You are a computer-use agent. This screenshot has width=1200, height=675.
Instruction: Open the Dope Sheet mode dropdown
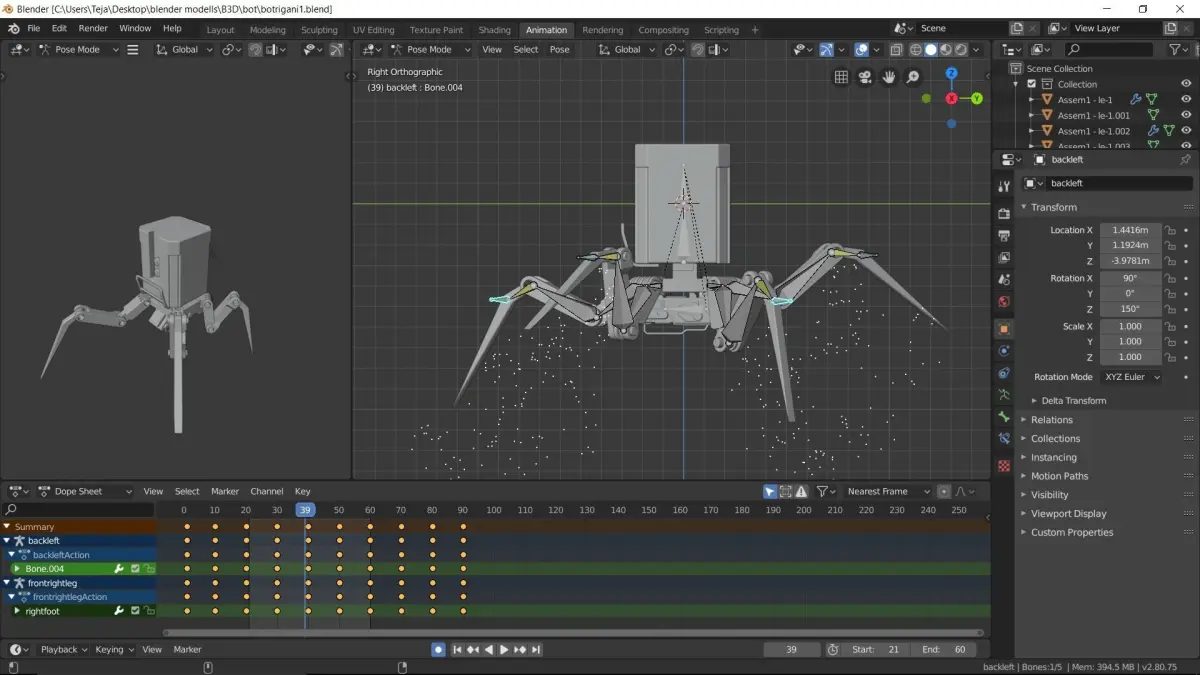point(86,491)
